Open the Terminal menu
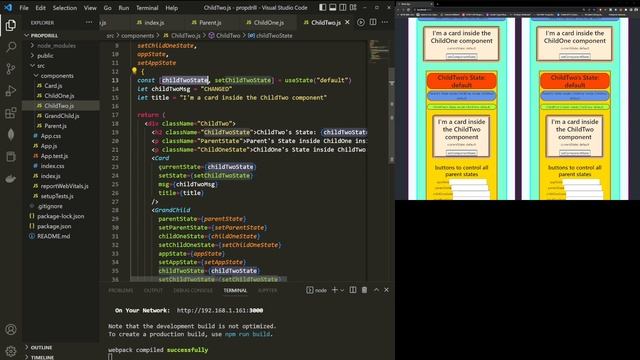This screenshot has height=360, width=640. click(147, 8)
